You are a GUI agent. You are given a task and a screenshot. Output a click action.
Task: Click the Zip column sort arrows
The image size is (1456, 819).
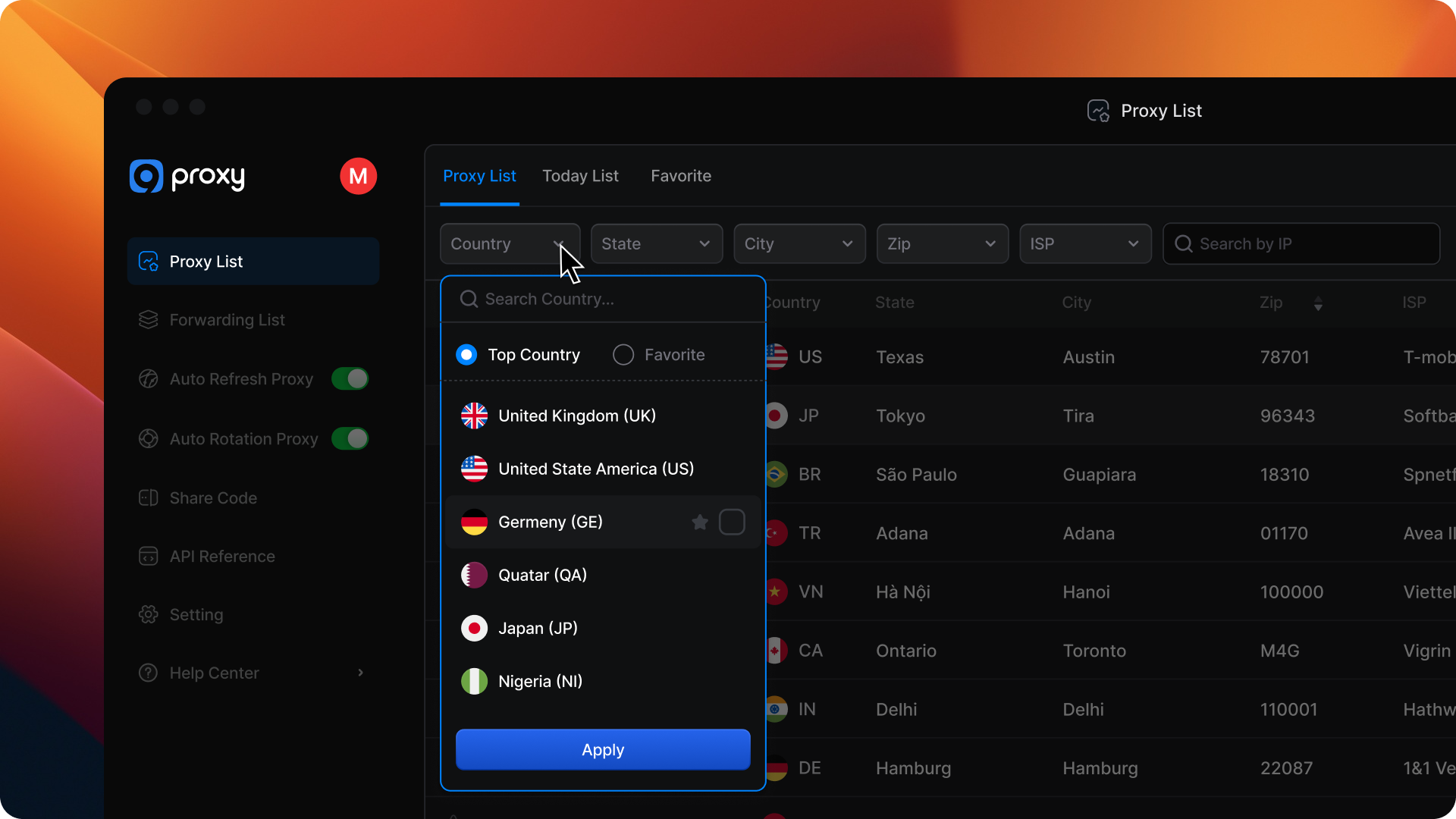(1318, 303)
